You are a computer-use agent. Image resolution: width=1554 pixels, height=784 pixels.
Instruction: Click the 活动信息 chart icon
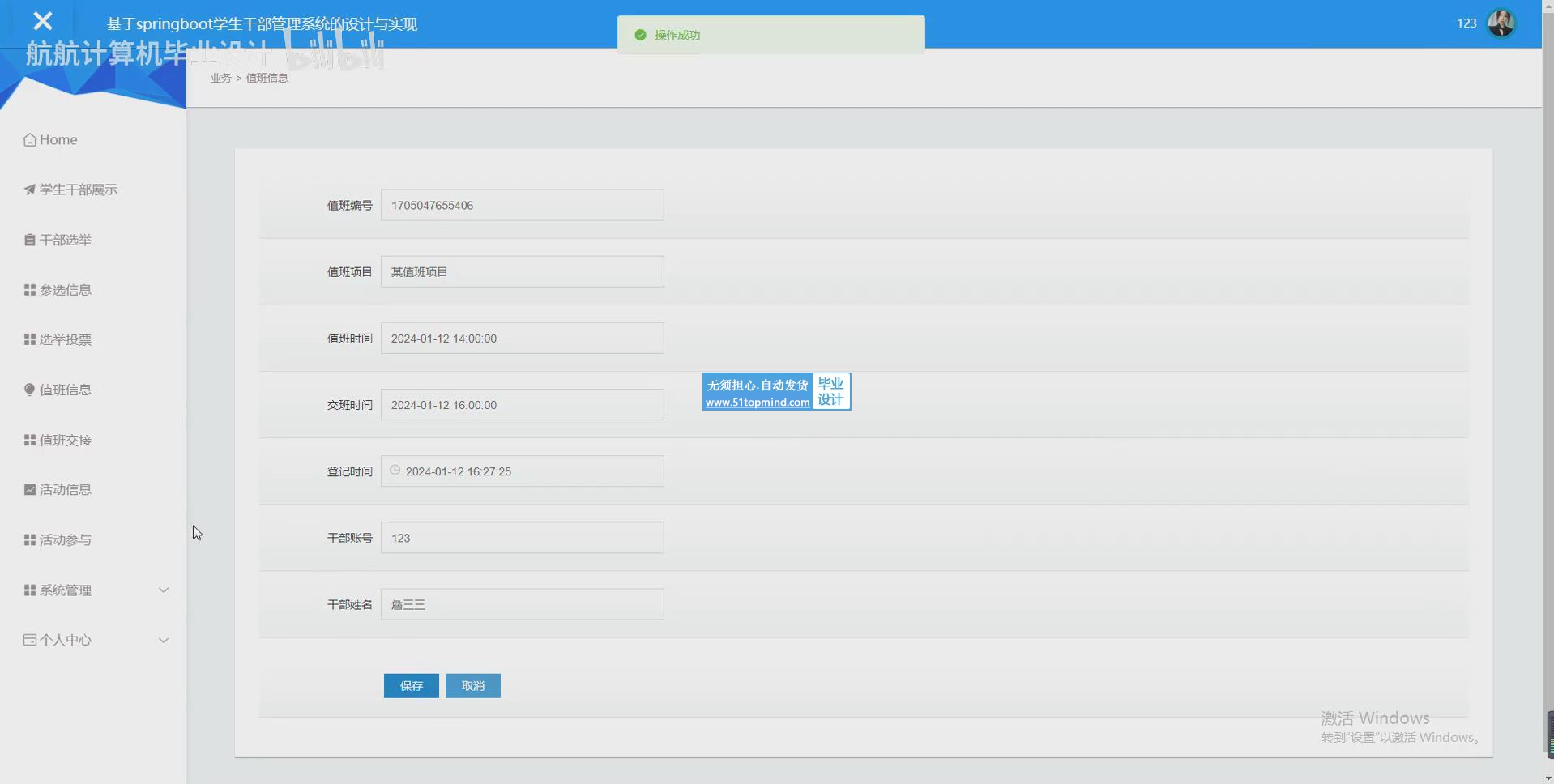pyautogui.click(x=30, y=489)
